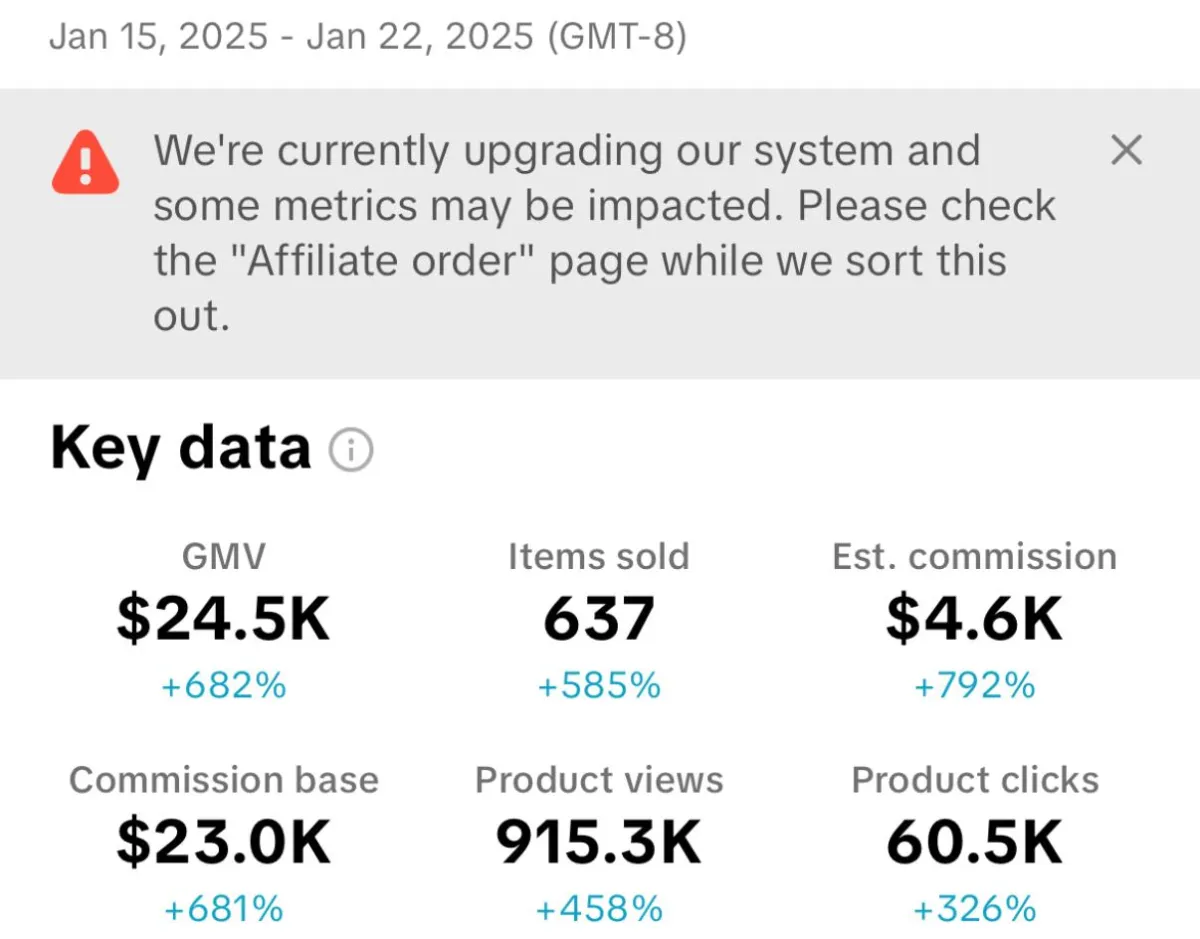Click the Key data heading

pos(181,449)
